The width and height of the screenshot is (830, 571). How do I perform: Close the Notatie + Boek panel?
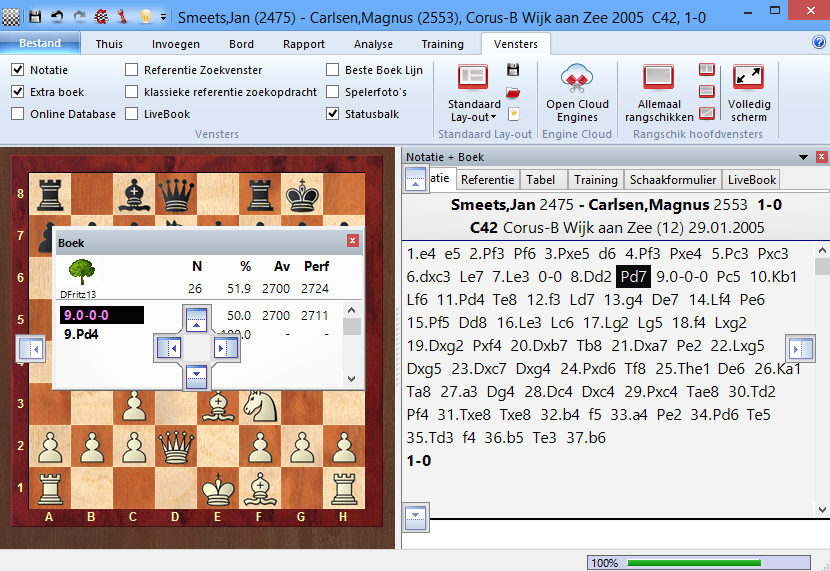click(822, 157)
